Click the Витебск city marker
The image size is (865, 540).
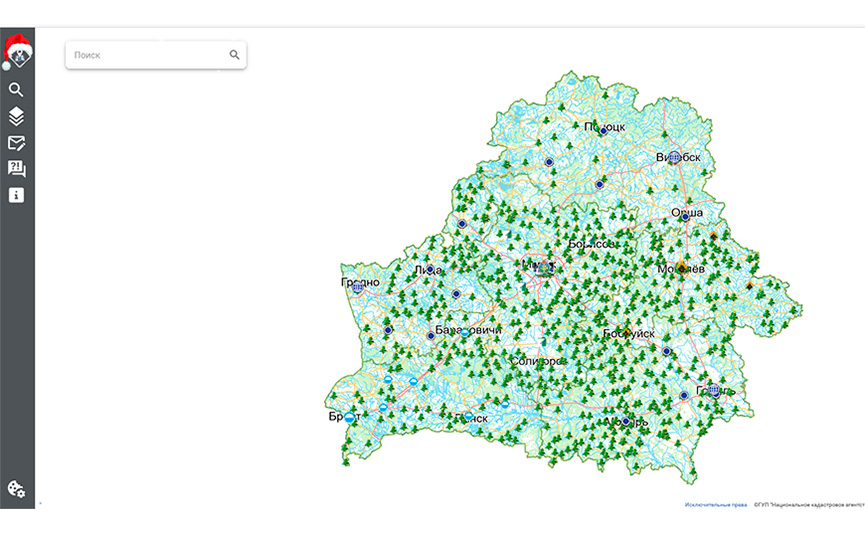(x=675, y=157)
